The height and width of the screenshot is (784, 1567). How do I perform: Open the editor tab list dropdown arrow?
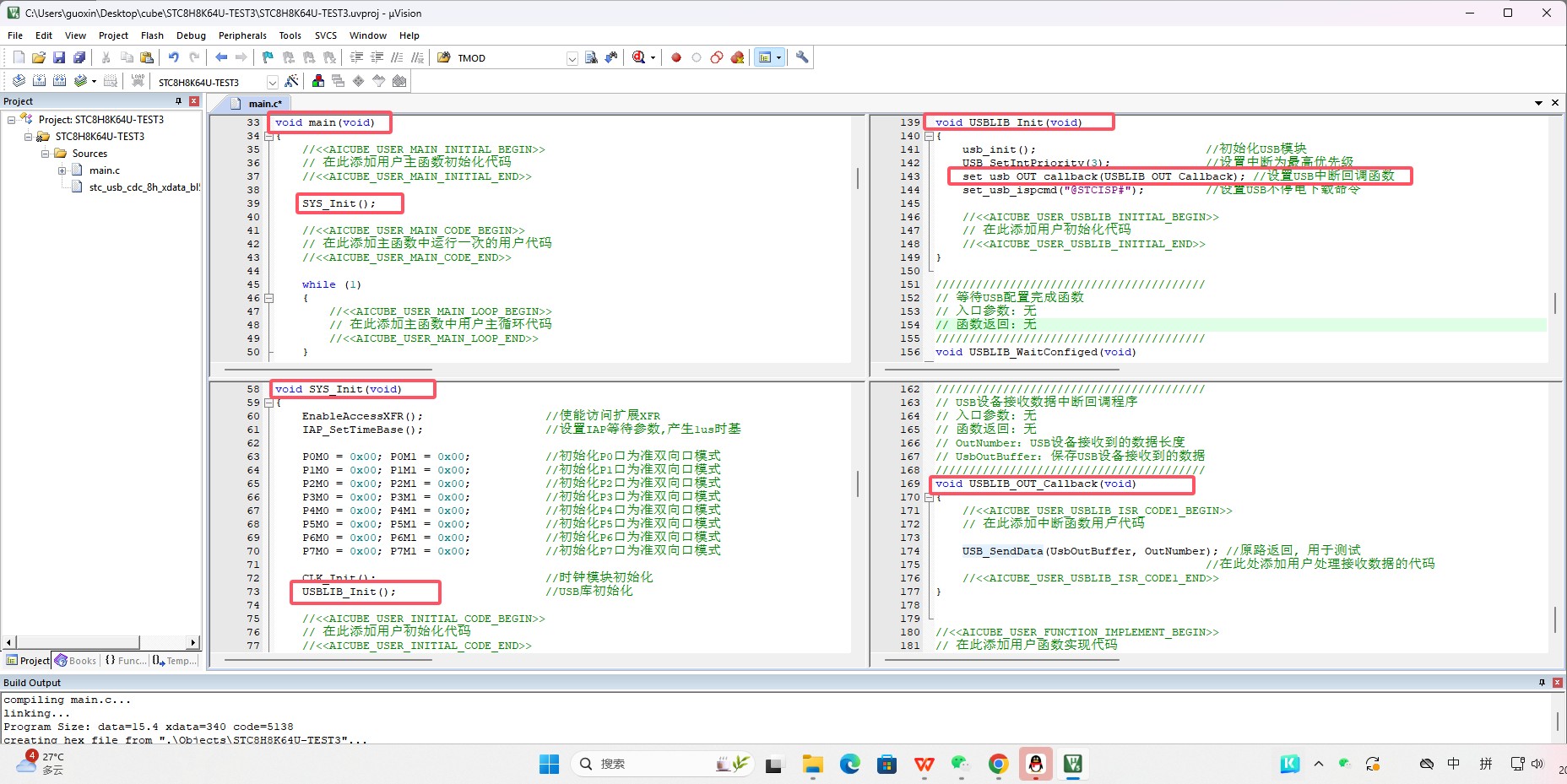(1539, 103)
